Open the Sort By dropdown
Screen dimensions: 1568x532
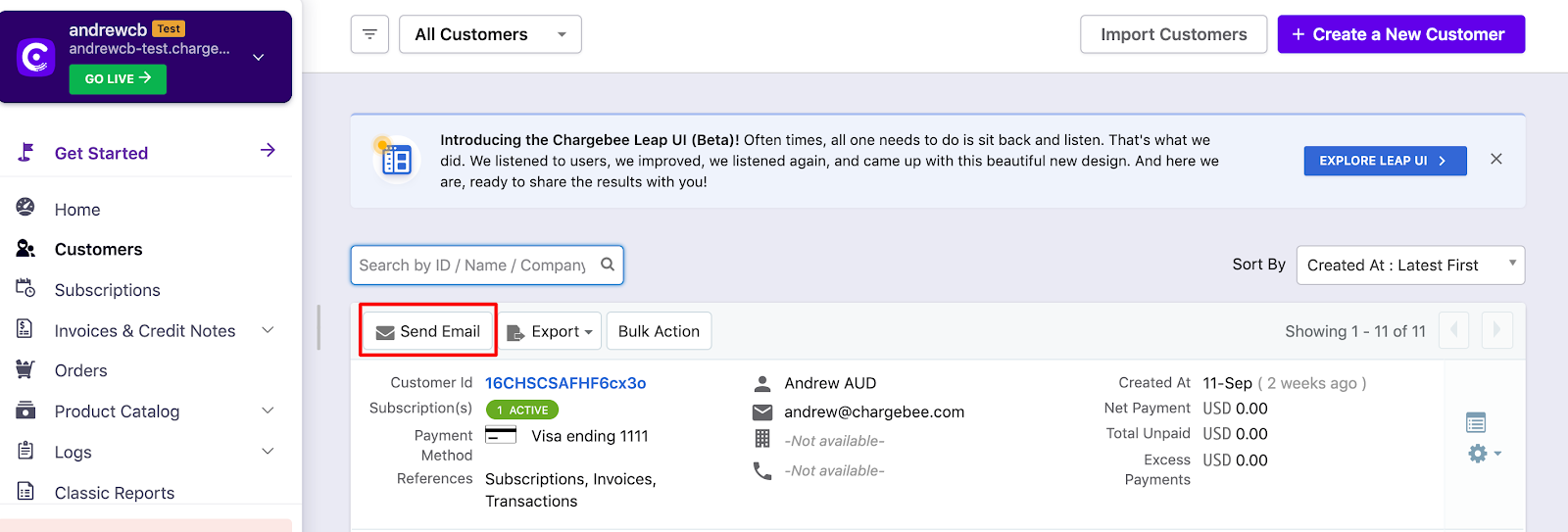tap(1409, 265)
